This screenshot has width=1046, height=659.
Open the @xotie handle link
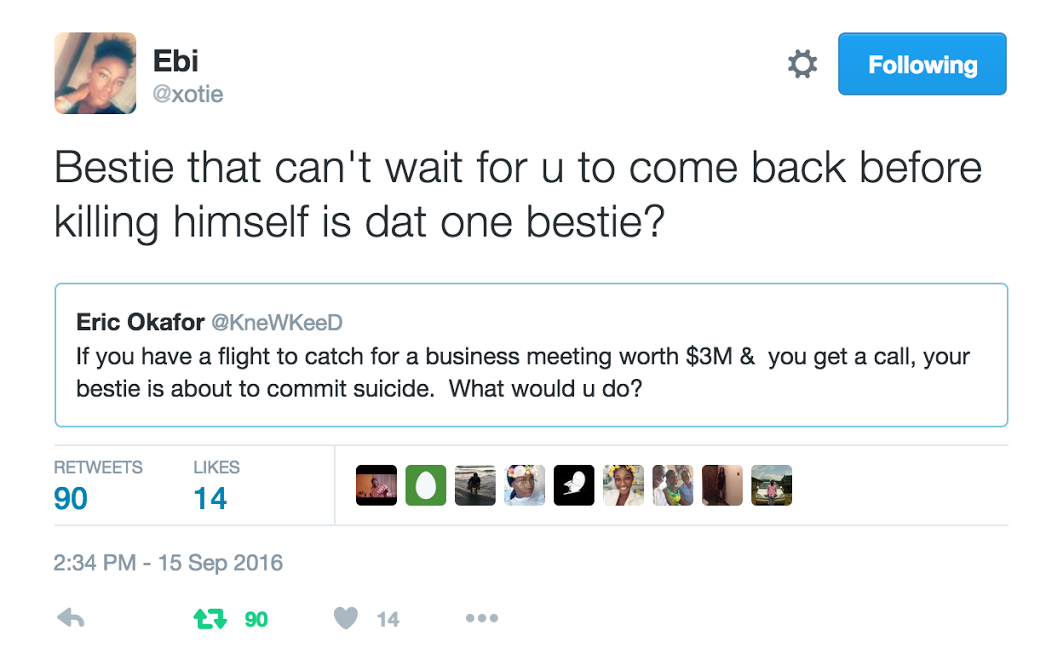[188, 94]
